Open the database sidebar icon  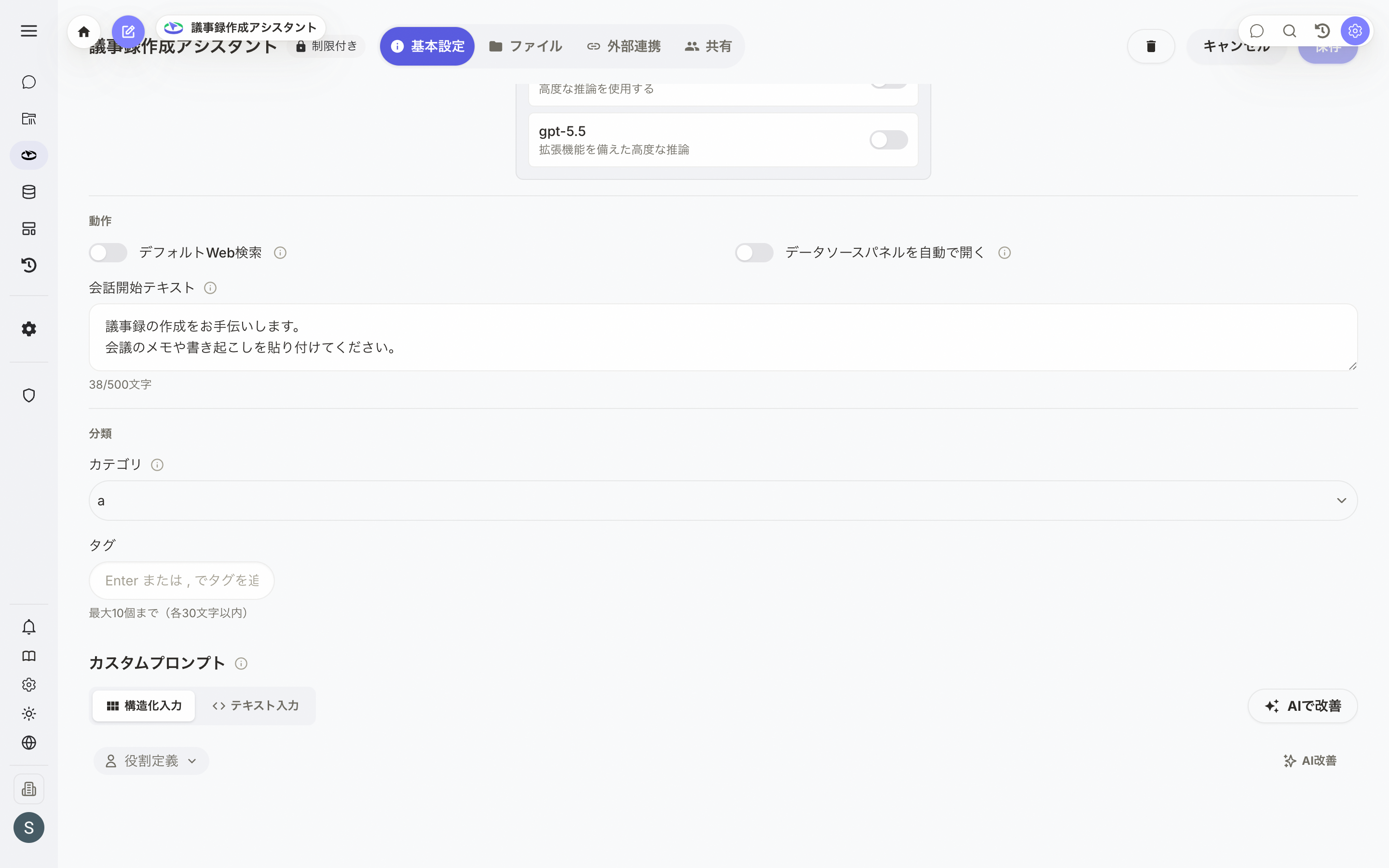[29, 192]
